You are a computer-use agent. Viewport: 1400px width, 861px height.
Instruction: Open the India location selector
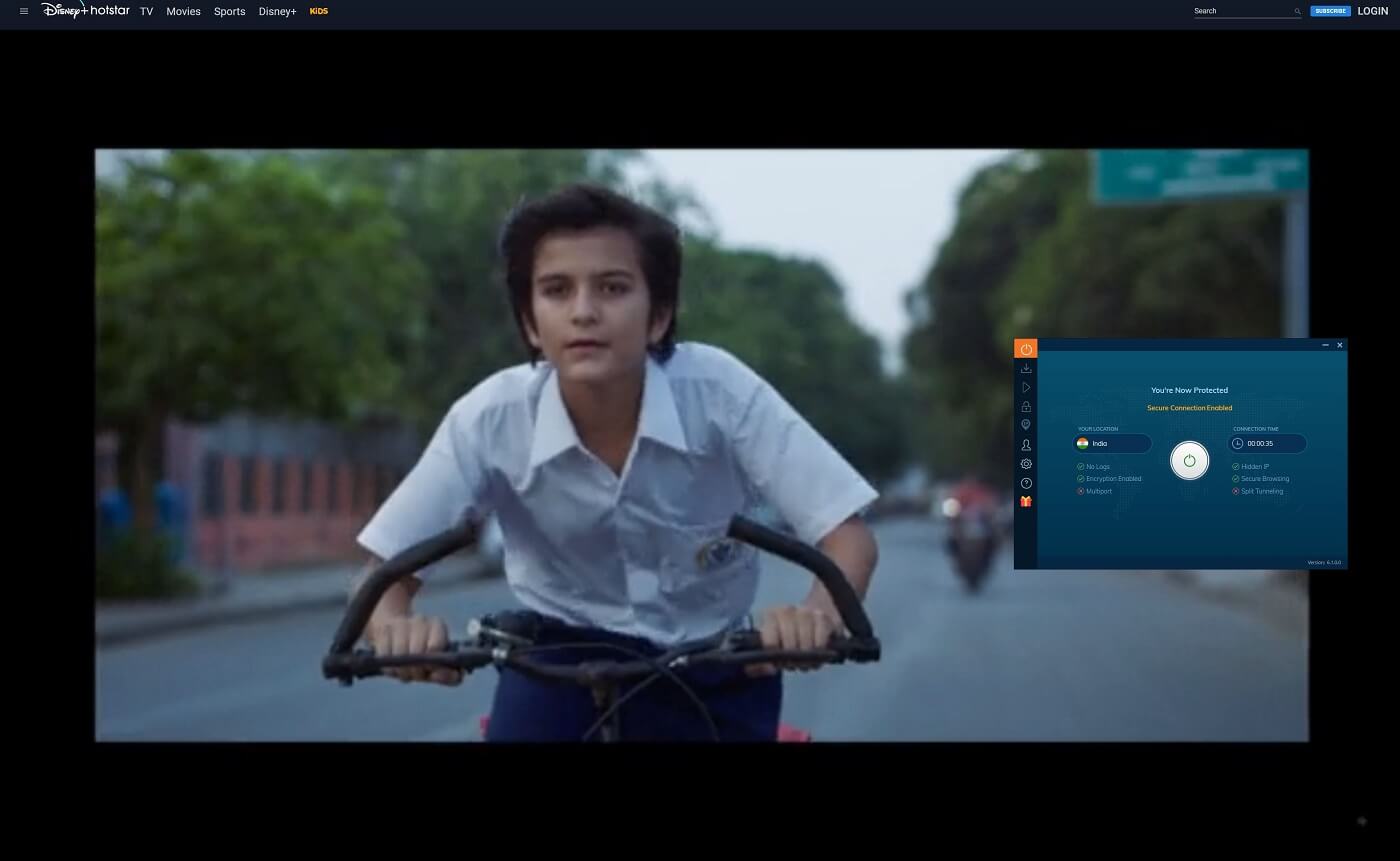click(1112, 443)
